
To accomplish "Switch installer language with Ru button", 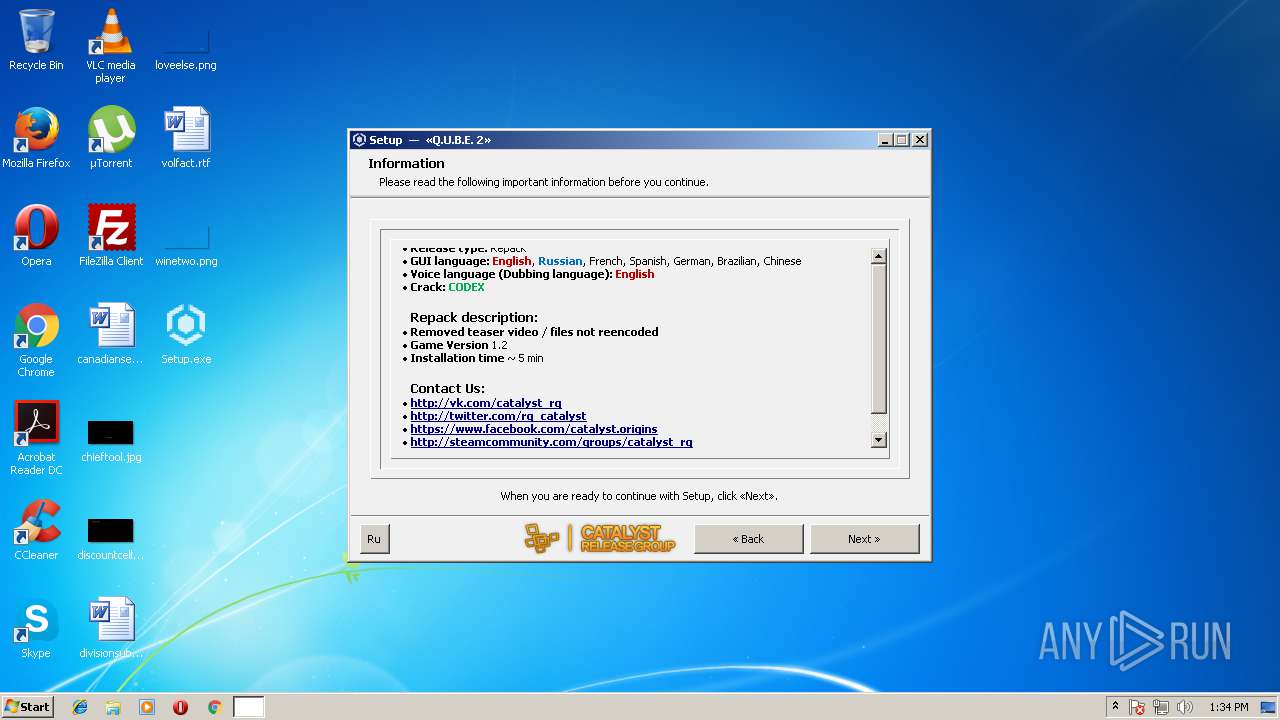I will pos(374,539).
